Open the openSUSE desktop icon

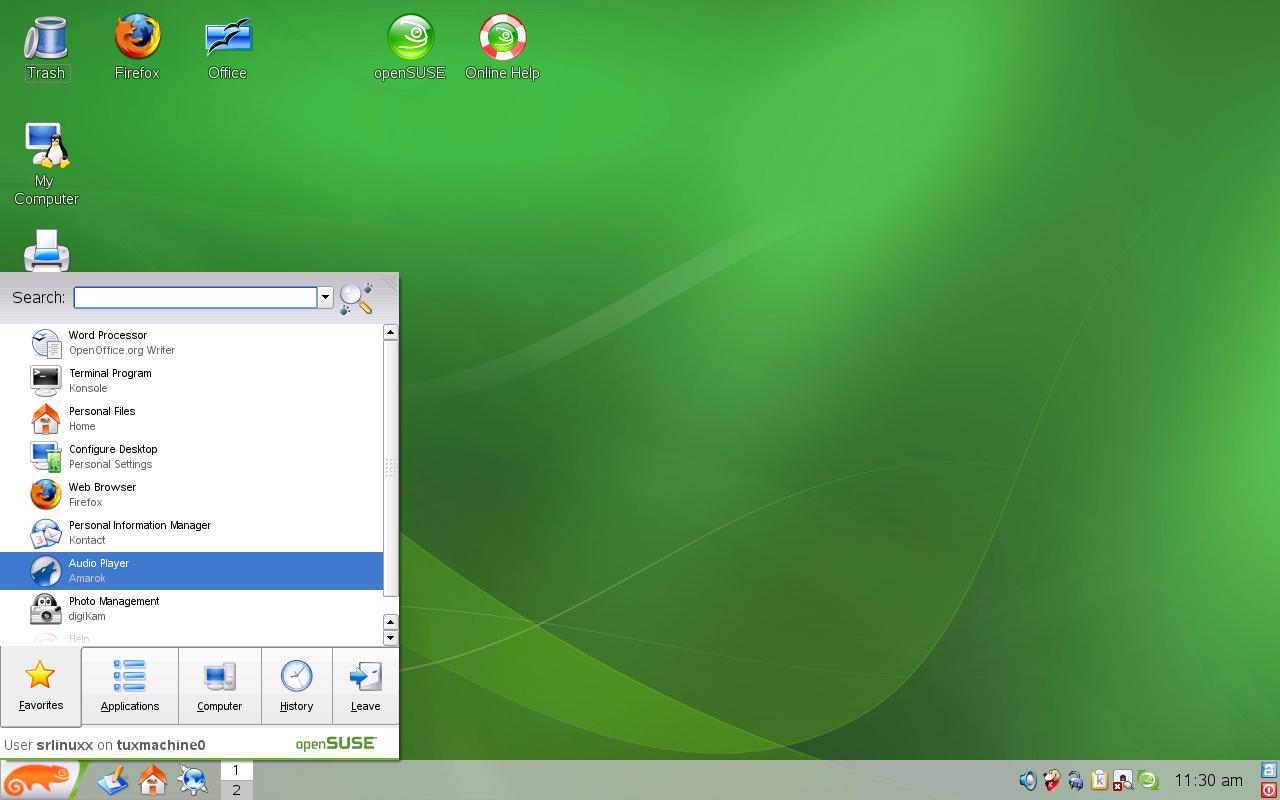tap(410, 47)
